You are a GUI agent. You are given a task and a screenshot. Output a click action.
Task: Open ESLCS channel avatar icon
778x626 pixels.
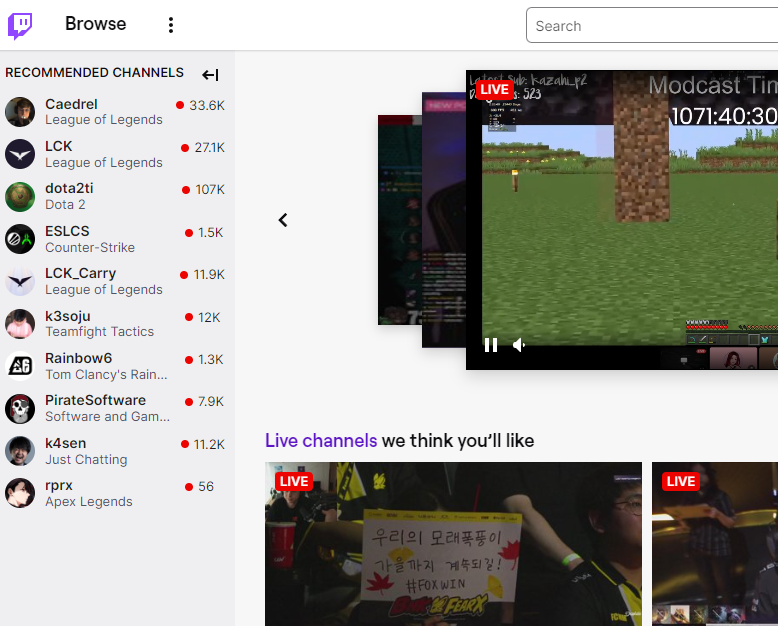click(x=20, y=239)
